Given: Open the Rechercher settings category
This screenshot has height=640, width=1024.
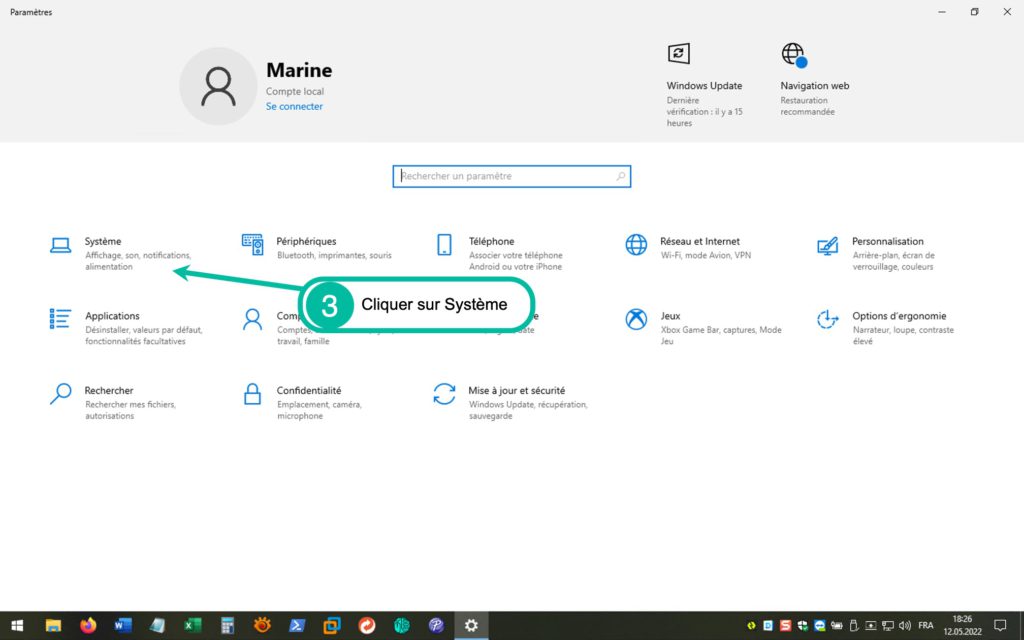Looking at the screenshot, I should [109, 391].
